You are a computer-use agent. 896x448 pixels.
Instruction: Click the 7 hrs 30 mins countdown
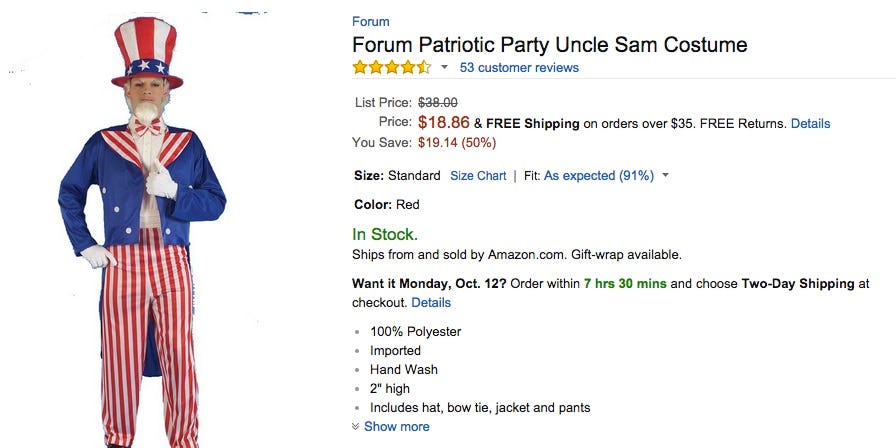(625, 284)
